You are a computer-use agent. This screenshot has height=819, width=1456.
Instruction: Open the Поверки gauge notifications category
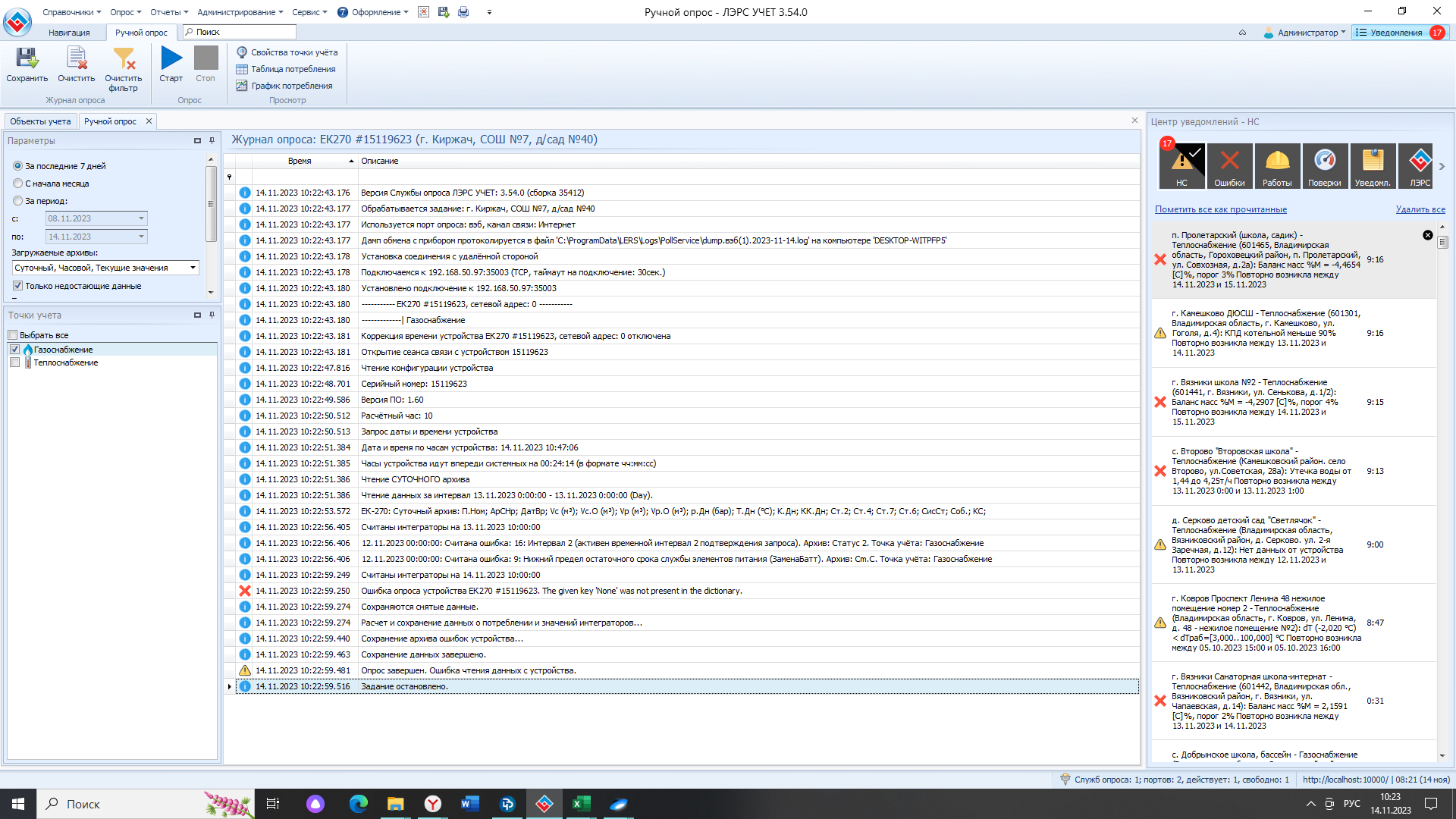click(x=1324, y=165)
